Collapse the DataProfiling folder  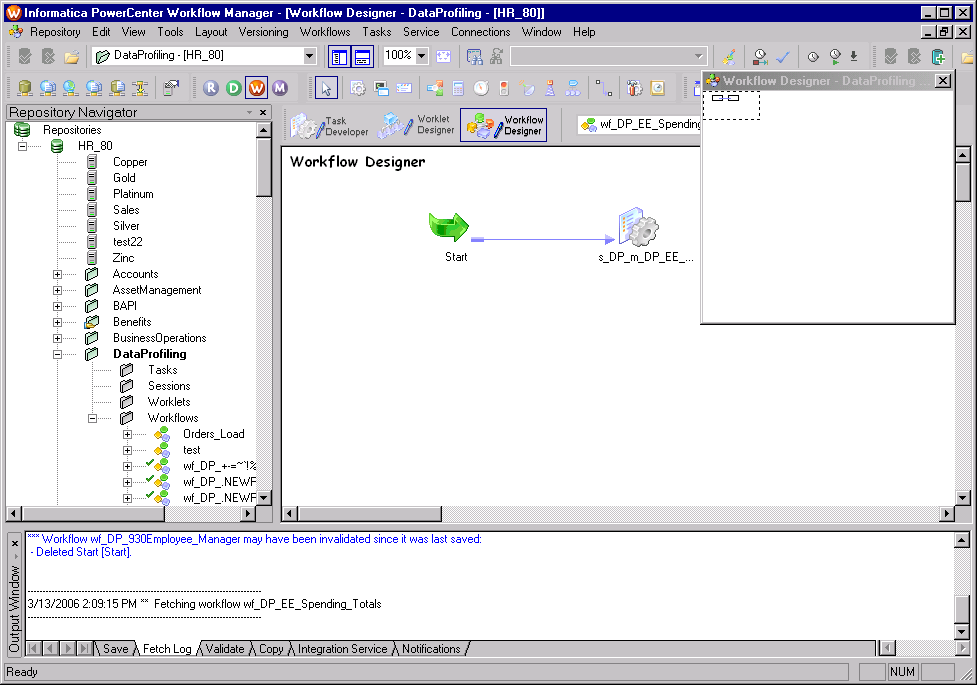57,354
